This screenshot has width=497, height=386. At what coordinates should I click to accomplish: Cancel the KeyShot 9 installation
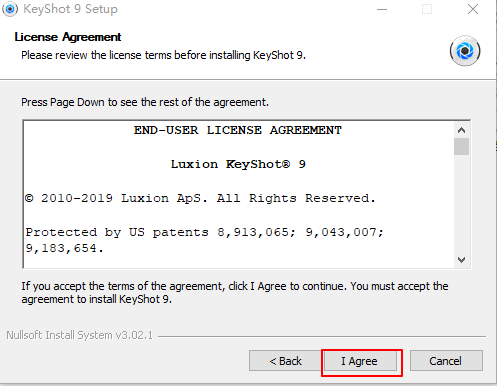click(x=446, y=361)
